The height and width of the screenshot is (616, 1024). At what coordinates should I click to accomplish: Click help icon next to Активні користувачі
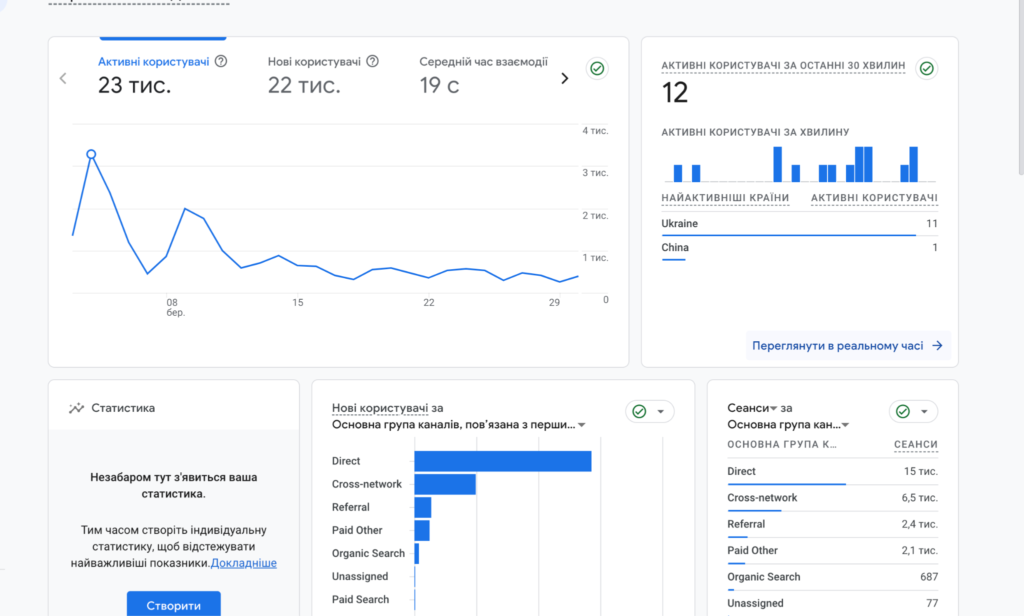[221, 61]
